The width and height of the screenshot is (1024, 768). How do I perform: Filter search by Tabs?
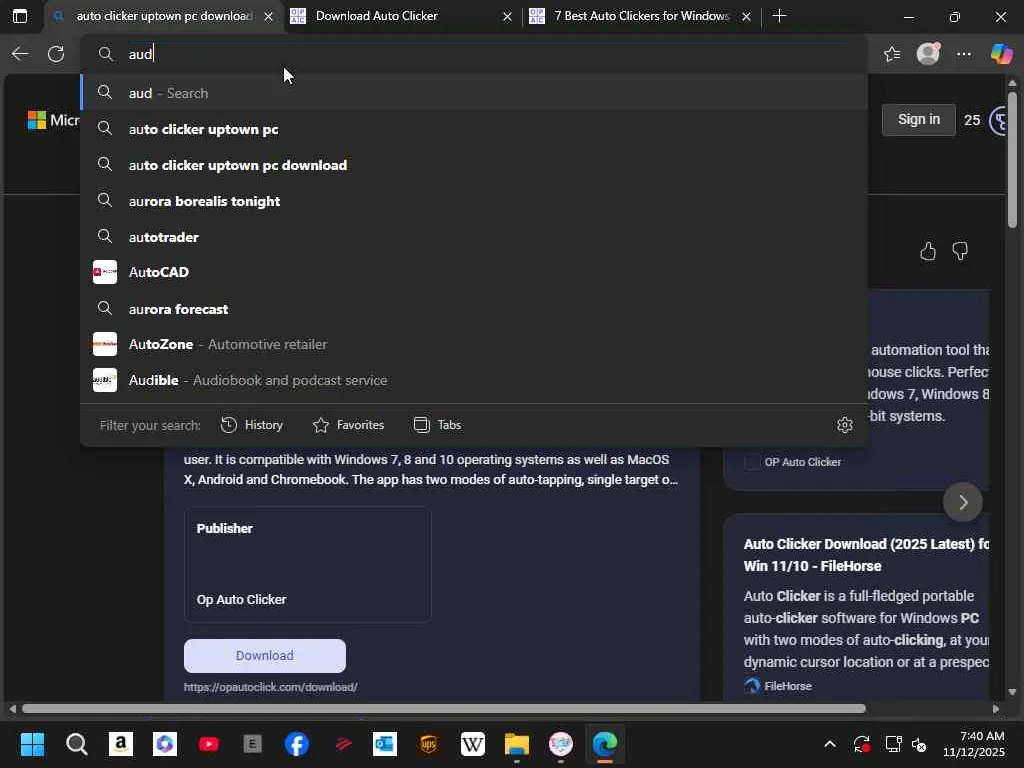[438, 425]
